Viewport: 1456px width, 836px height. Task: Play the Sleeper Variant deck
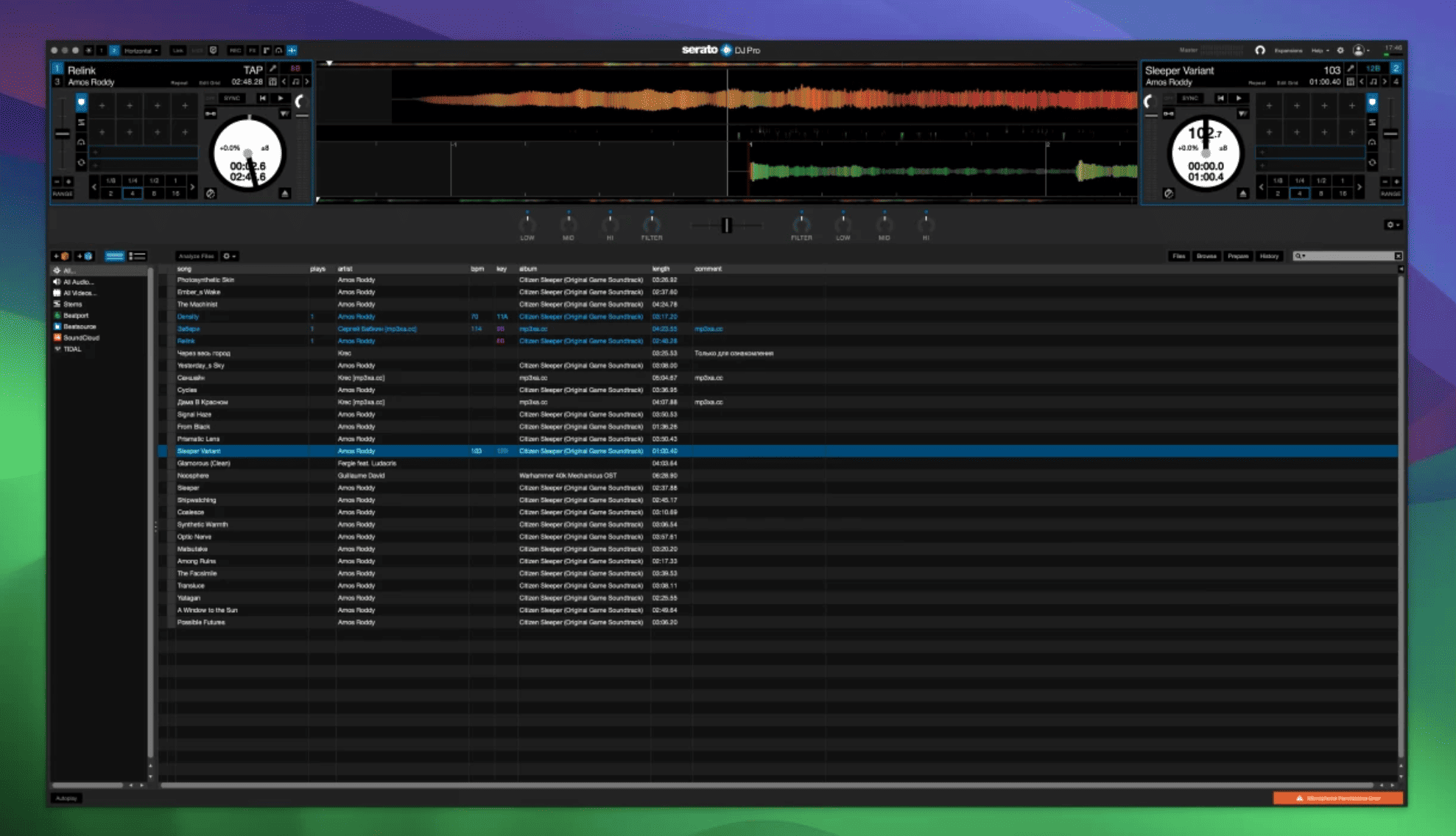1239,98
